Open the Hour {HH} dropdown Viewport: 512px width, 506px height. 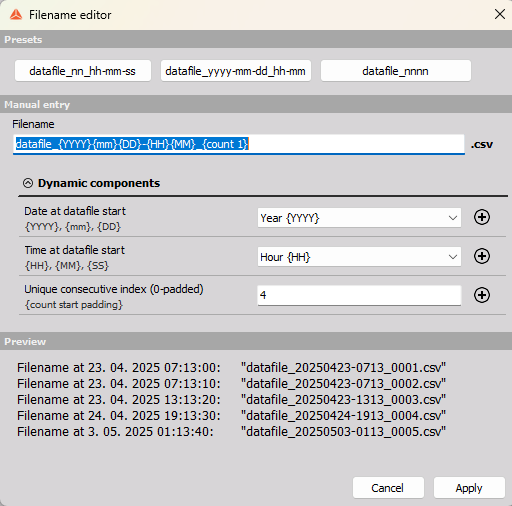click(359, 257)
